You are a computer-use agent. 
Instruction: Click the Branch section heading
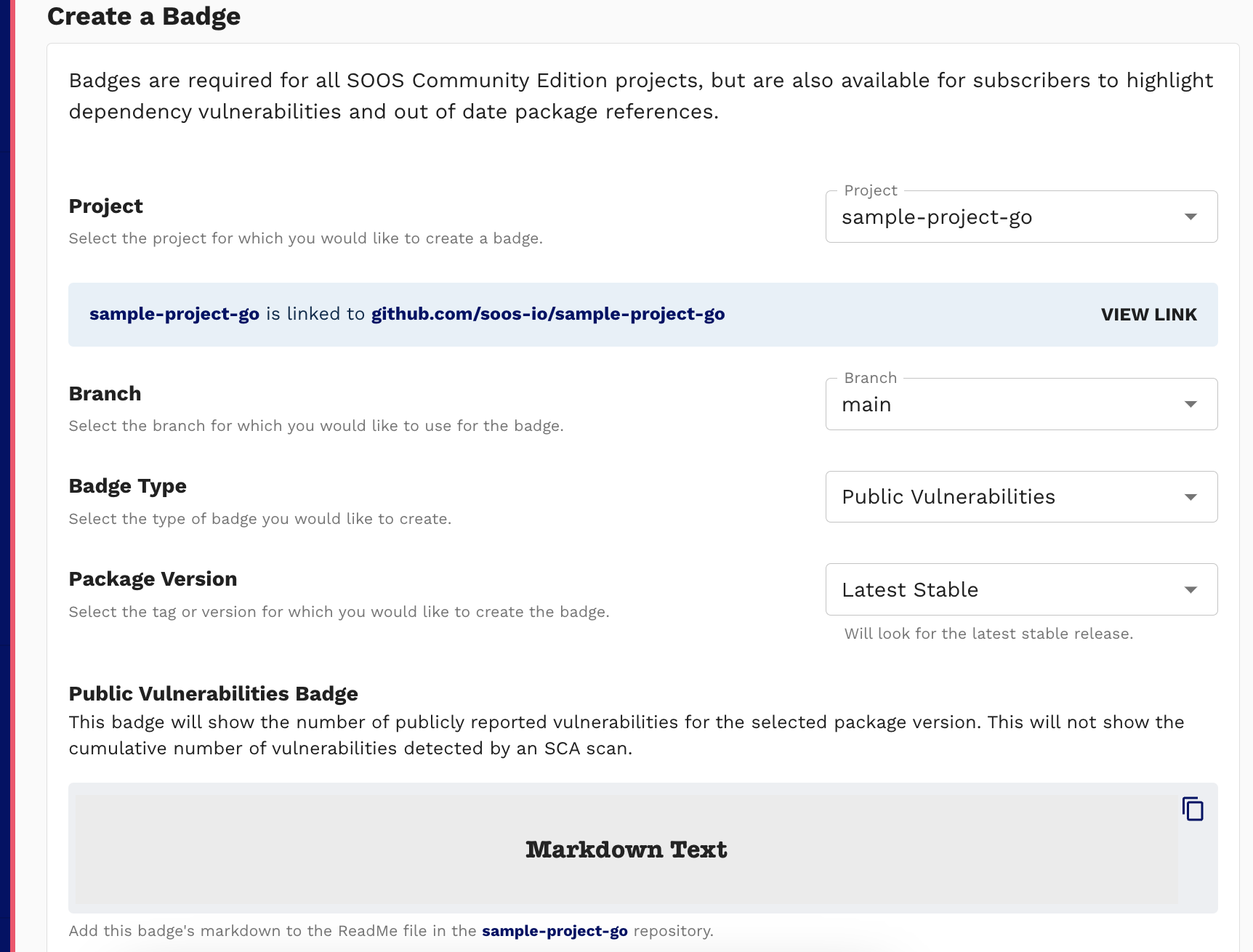tap(105, 393)
